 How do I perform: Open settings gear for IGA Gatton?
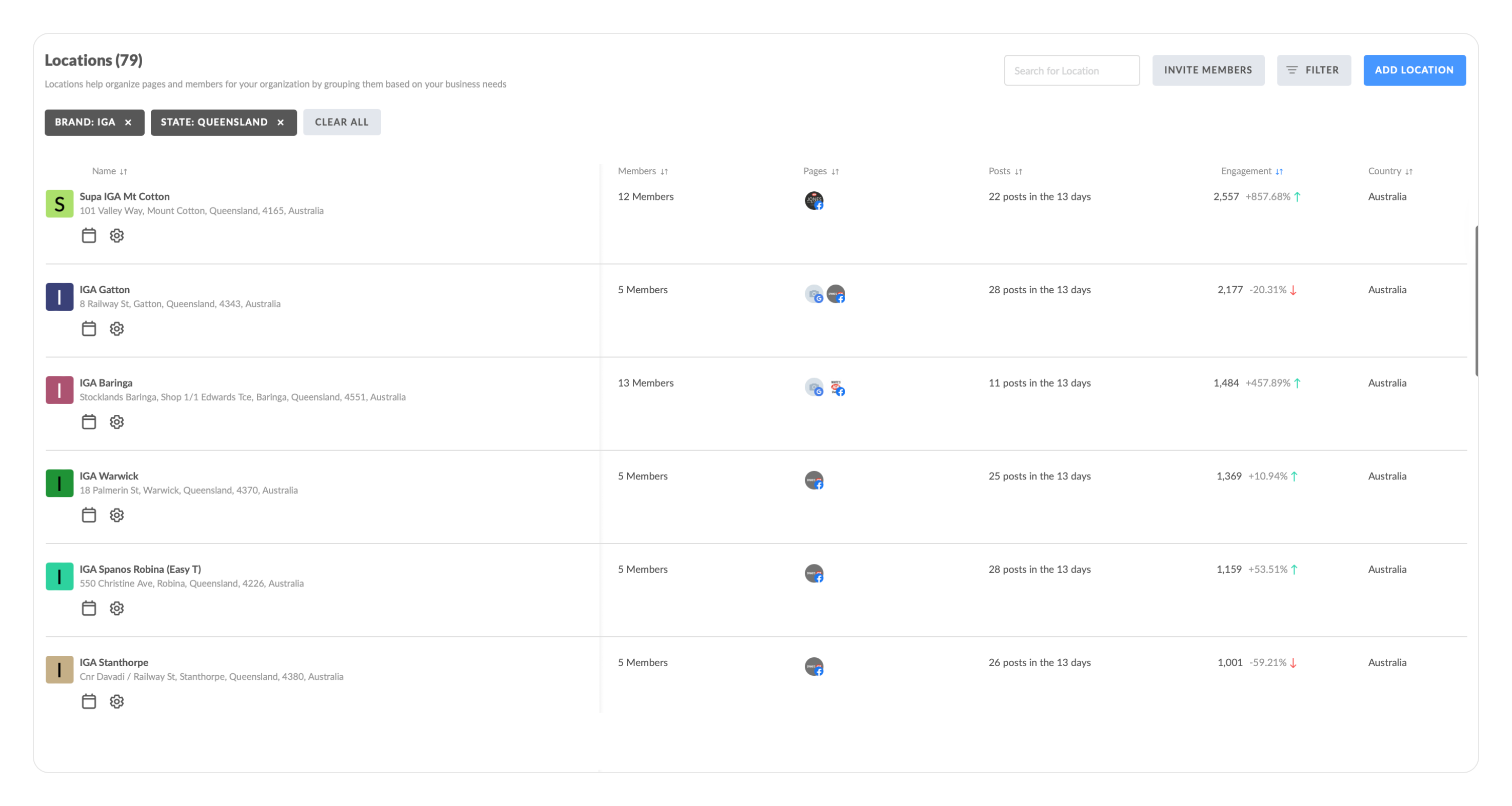[x=117, y=329]
